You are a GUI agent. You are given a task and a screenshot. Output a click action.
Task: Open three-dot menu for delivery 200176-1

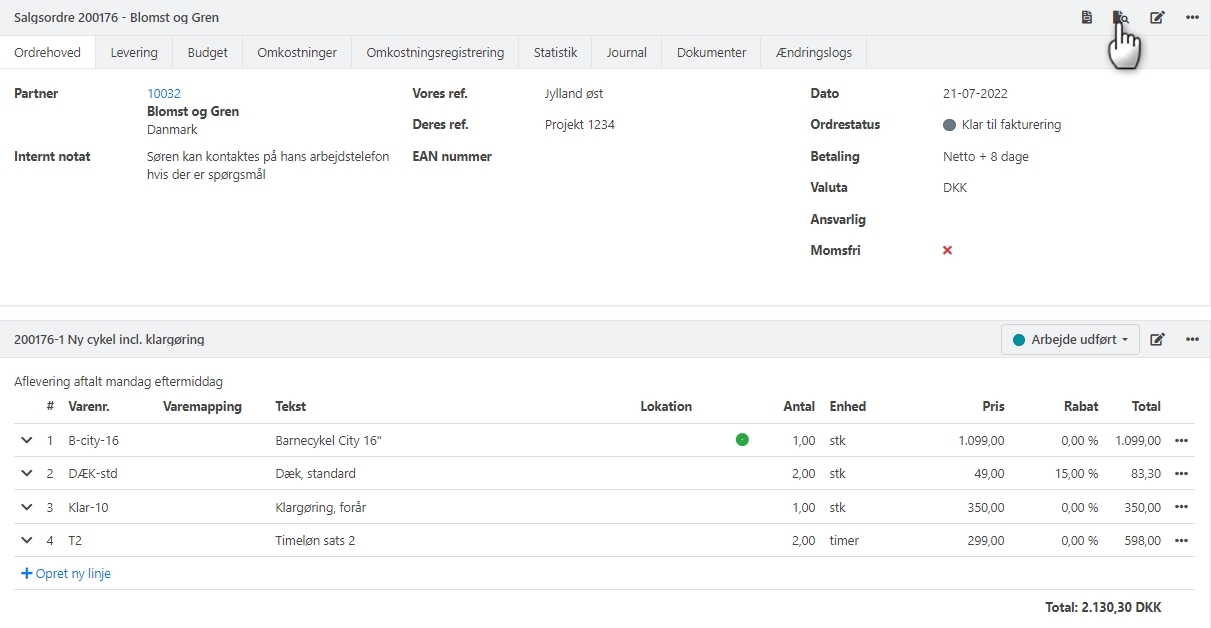coord(1192,340)
